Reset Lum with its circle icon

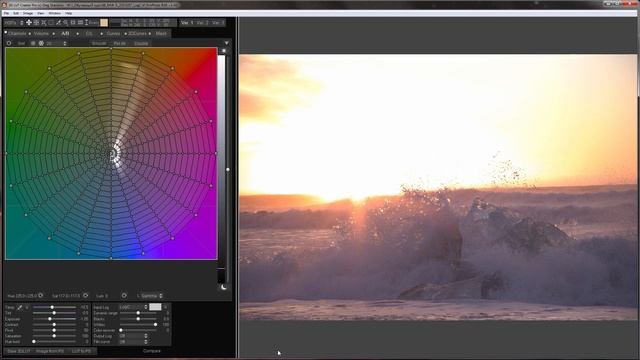pos(124,295)
